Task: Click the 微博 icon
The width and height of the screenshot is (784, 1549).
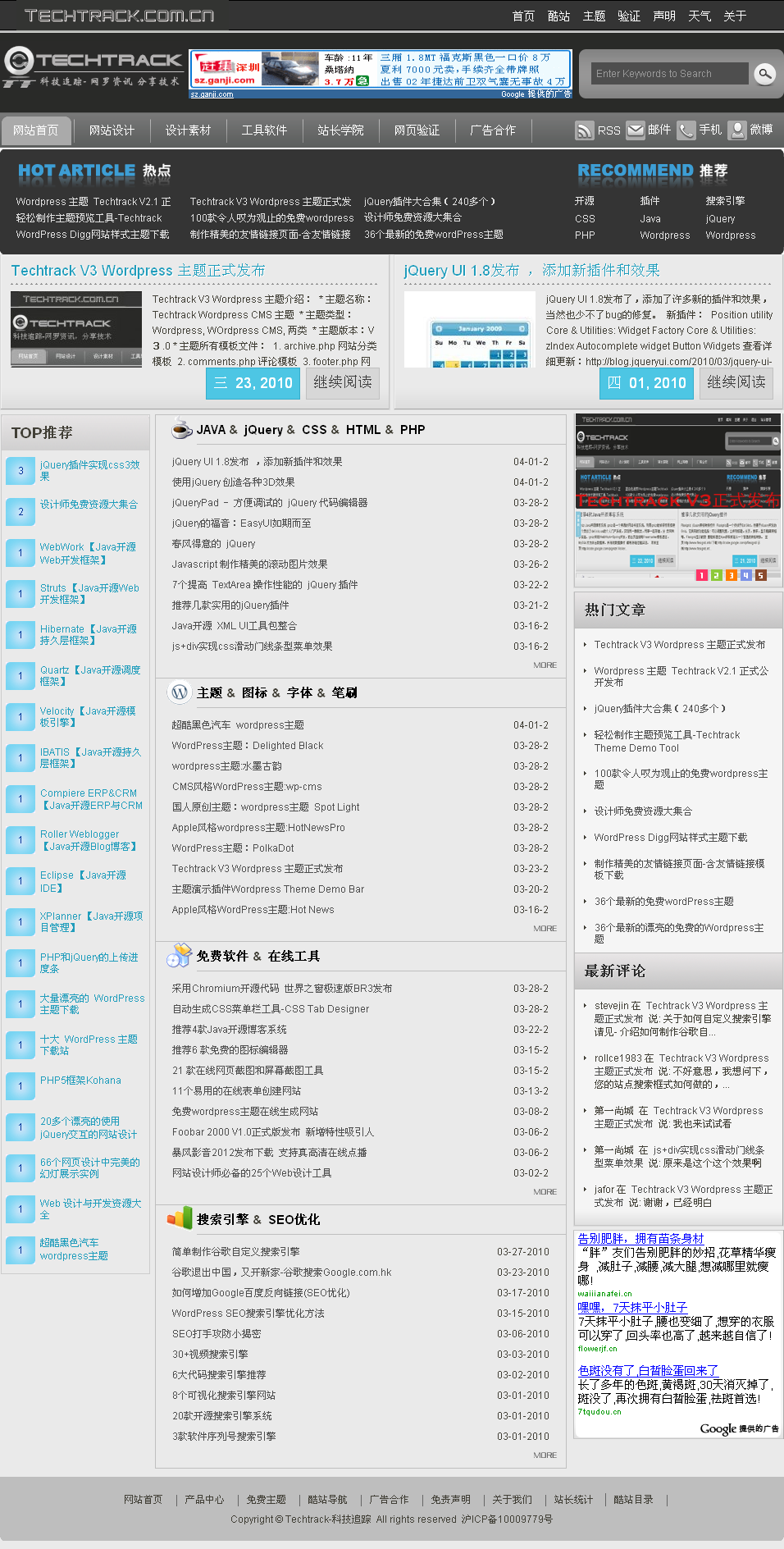Action: coord(737,130)
